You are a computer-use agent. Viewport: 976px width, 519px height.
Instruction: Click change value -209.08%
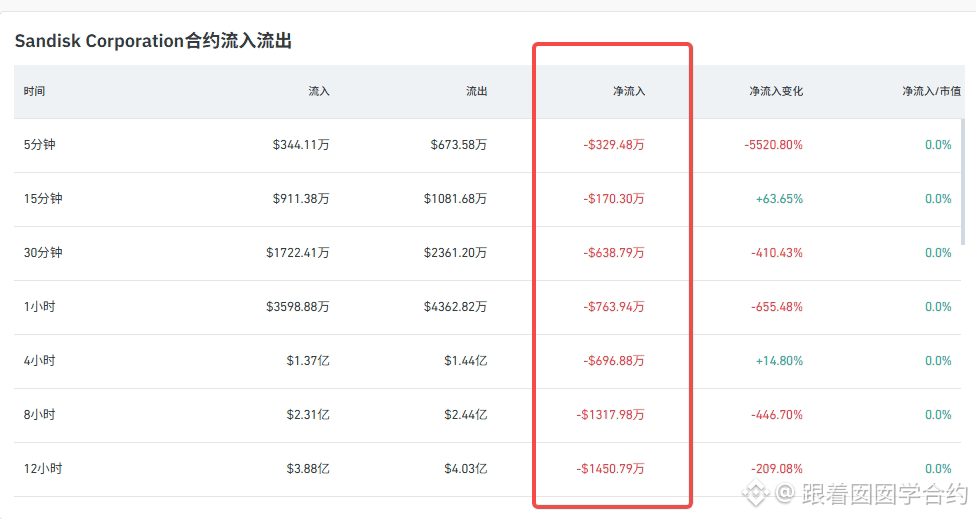[x=777, y=469]
